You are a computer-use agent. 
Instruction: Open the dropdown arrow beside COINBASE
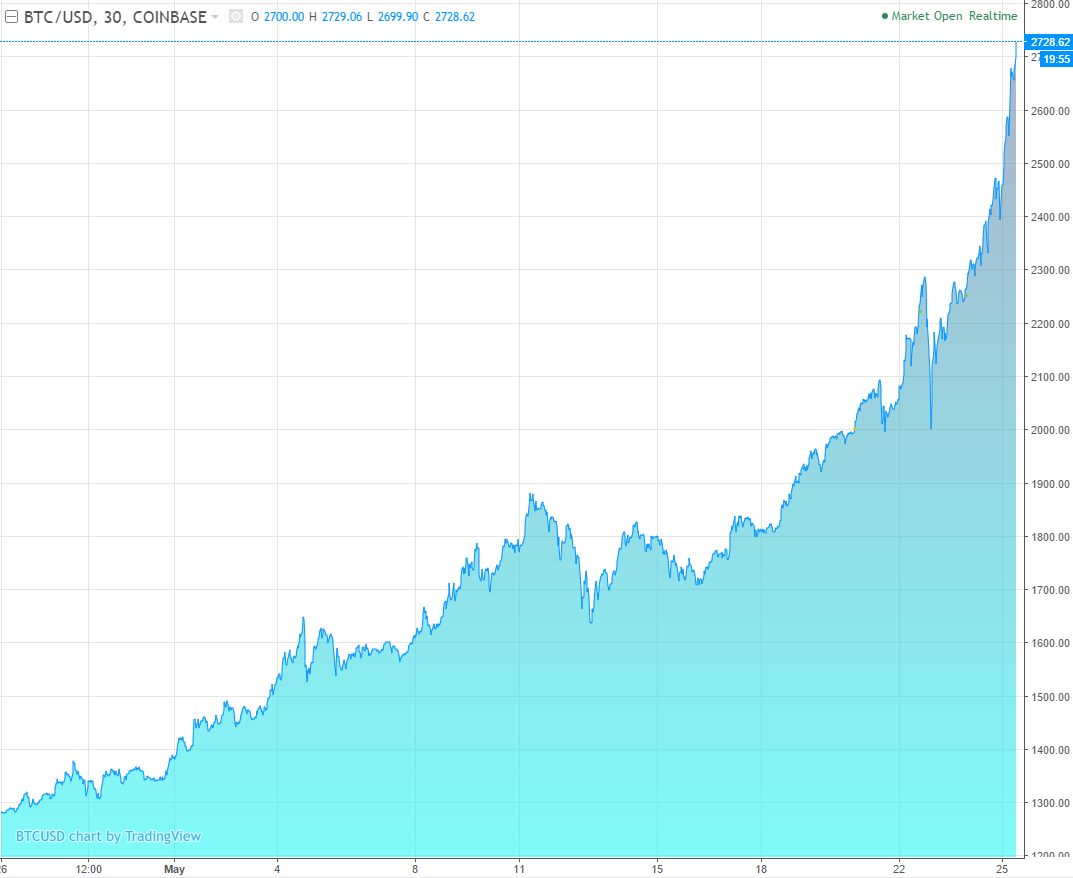215,17
